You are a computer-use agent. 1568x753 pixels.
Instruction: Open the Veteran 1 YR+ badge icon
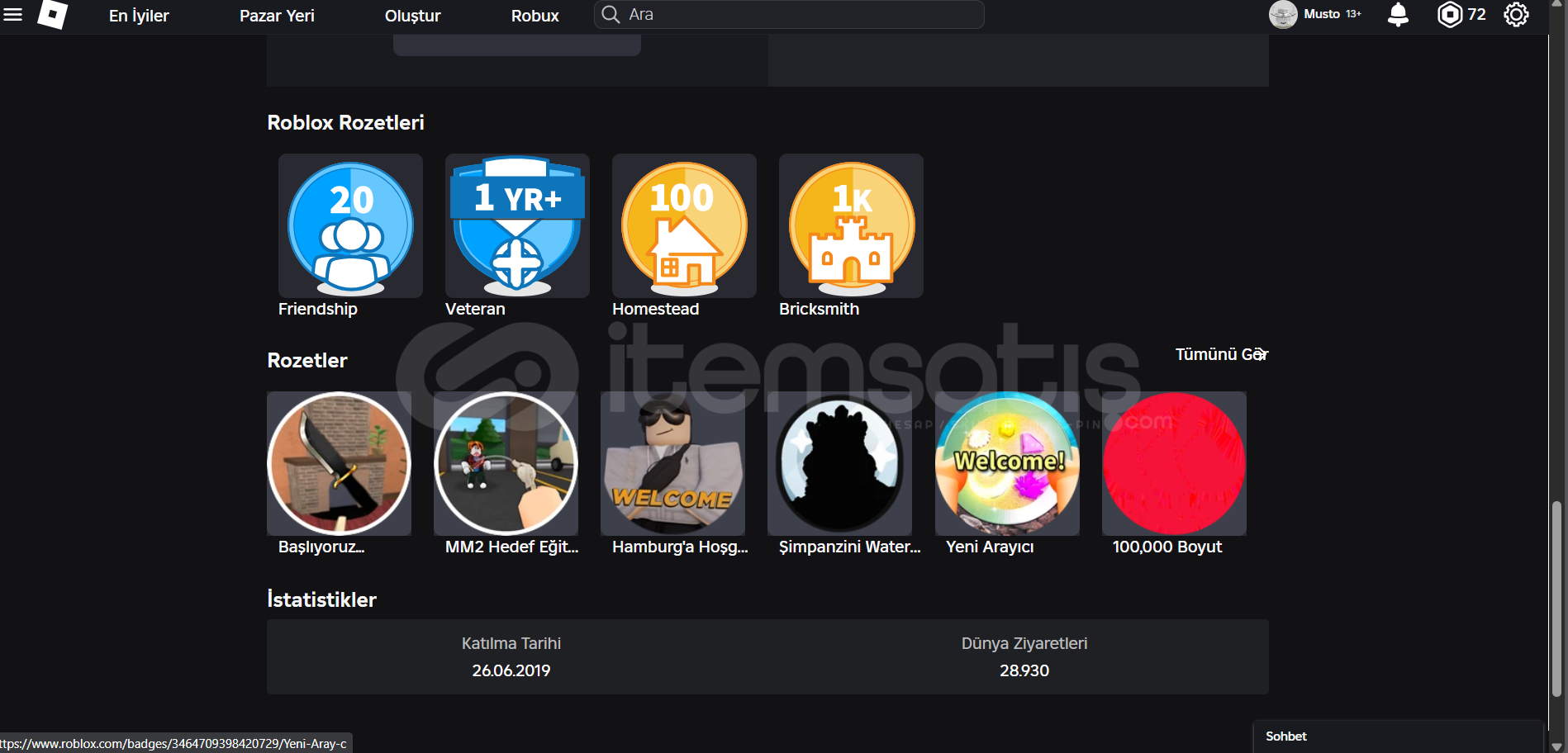517,226
